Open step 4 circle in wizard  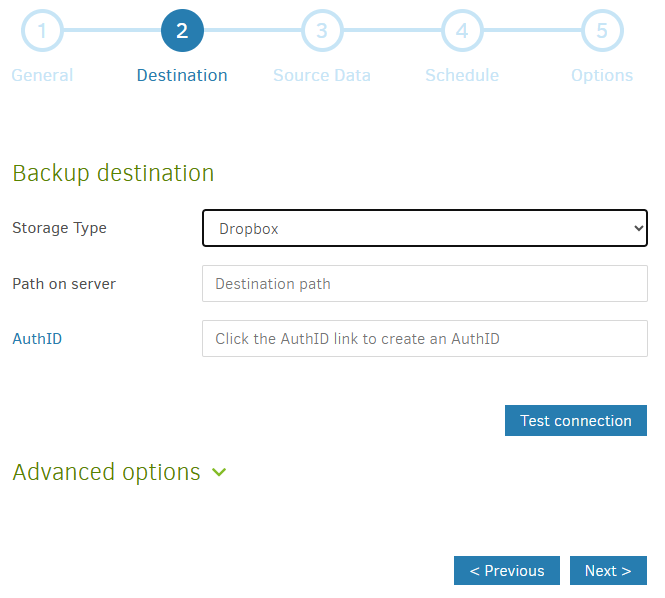point(462,31)
